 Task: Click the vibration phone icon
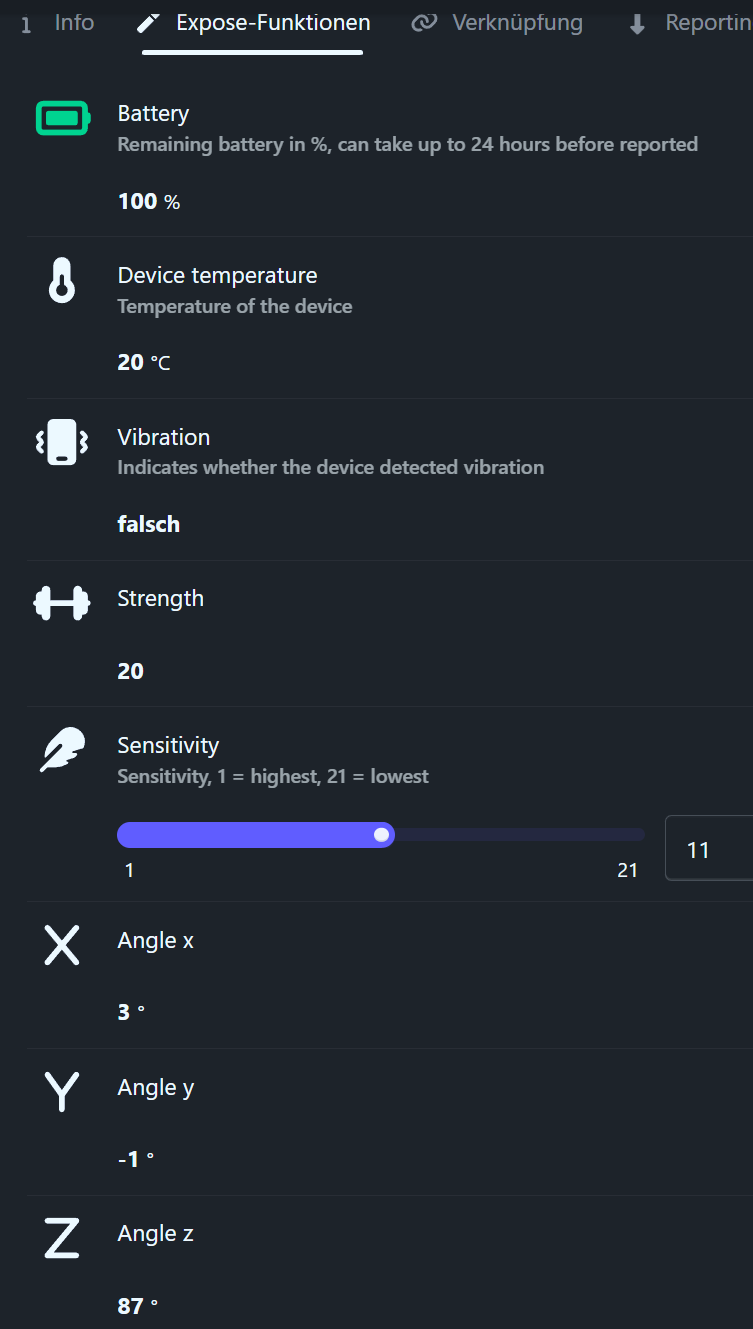point(62,442)
